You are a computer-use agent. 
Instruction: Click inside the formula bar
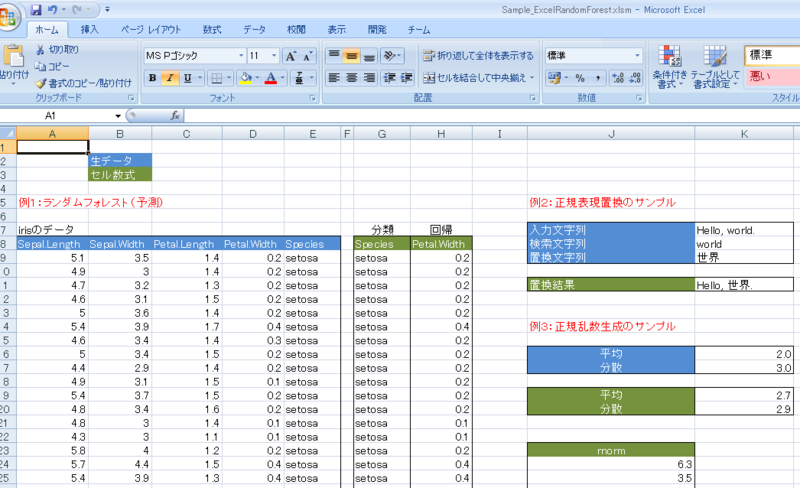coord(490,116)
